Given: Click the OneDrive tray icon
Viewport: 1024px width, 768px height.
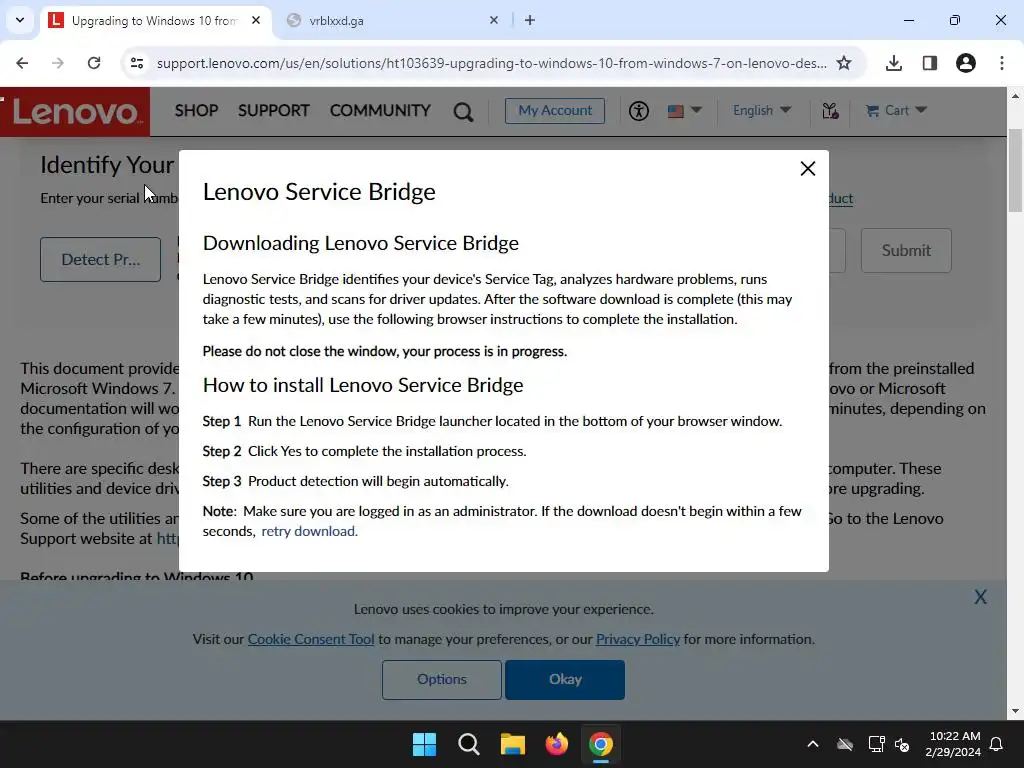Looking at the screenshot, I should 845,744.
